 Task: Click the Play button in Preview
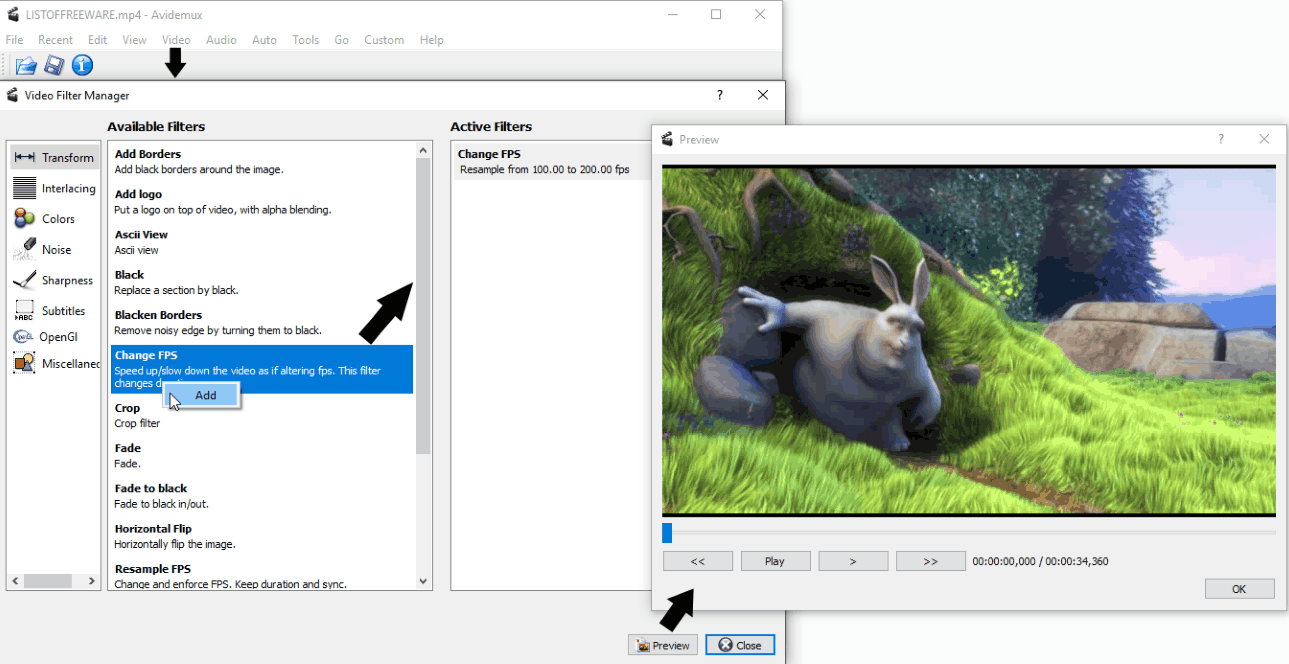(775, 561)
